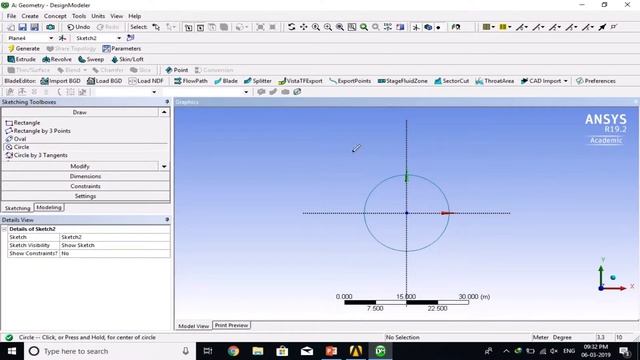Select the Circle by 3 Tangents tool
This screenshot has width=640, height=360.
36,155
